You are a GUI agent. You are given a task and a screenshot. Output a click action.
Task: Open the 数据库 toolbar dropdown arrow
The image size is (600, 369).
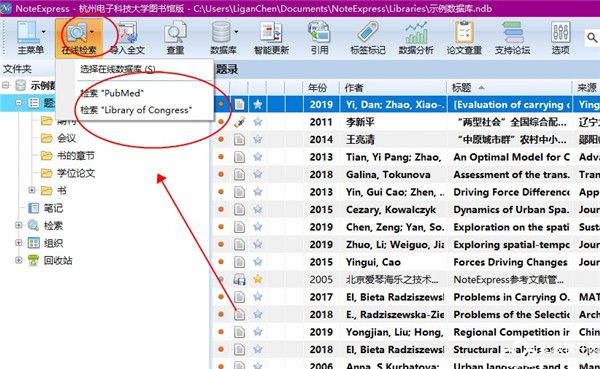(x=236, y=32)
